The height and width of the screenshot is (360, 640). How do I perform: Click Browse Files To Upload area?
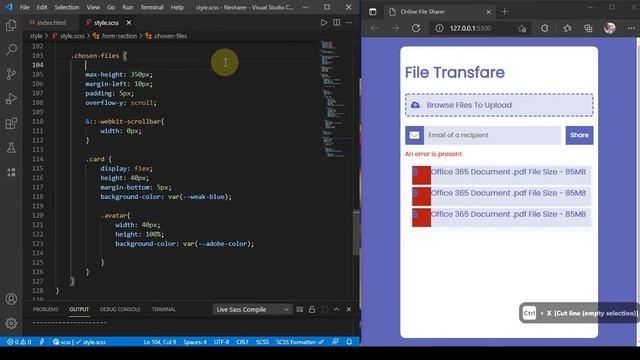(x=499, y=105)
